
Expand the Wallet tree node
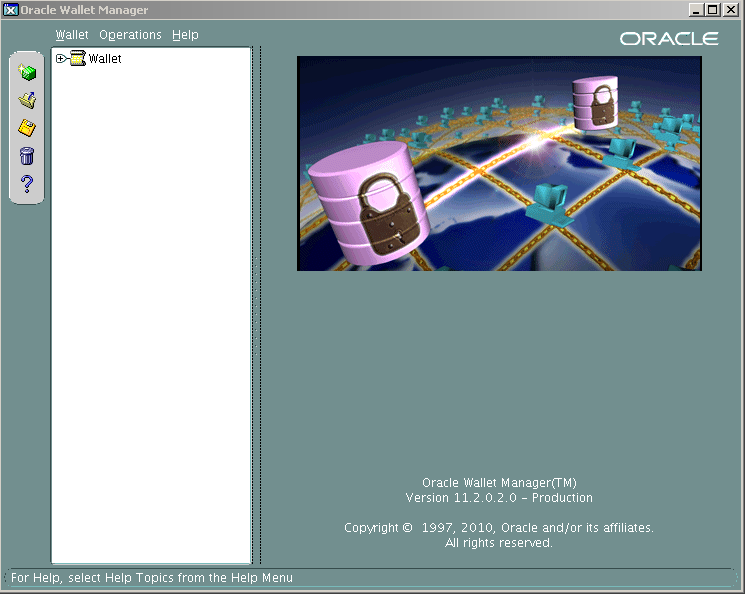[x=60, y=58]
